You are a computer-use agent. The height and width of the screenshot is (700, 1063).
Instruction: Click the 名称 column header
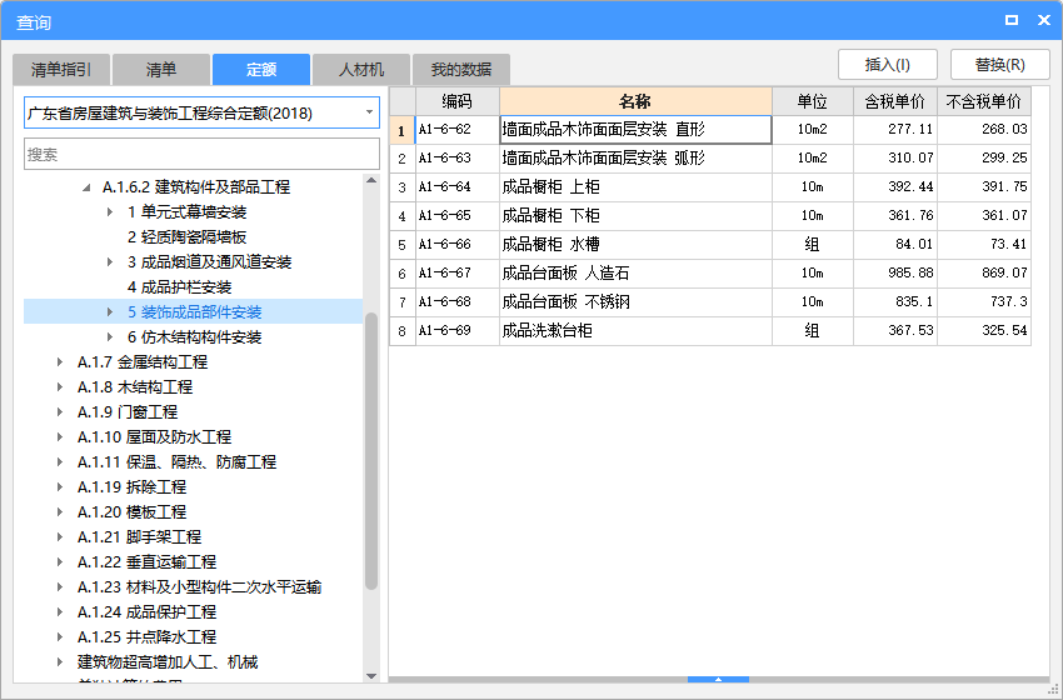tap(635, 101)
